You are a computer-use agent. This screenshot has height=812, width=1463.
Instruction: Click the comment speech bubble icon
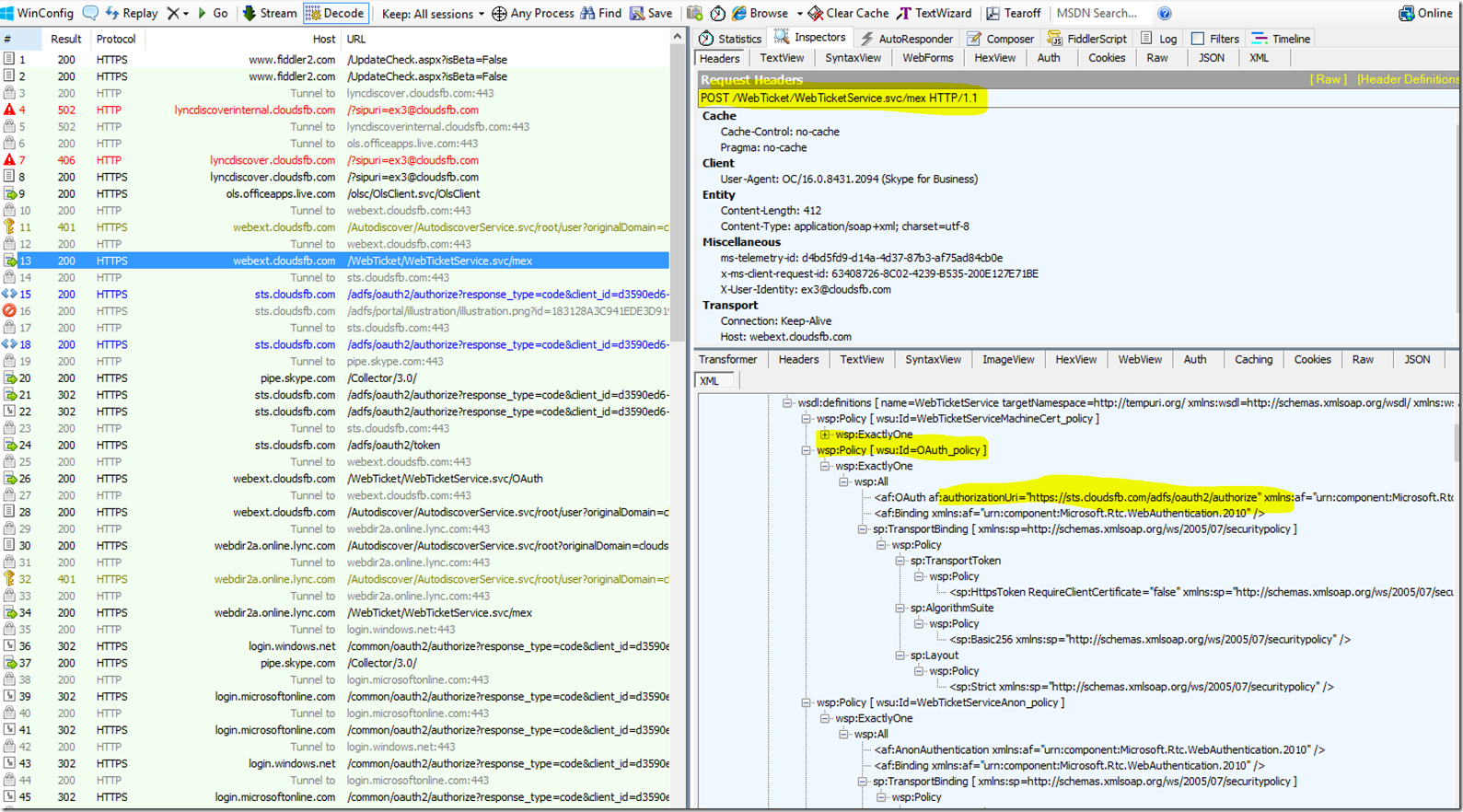90,13
